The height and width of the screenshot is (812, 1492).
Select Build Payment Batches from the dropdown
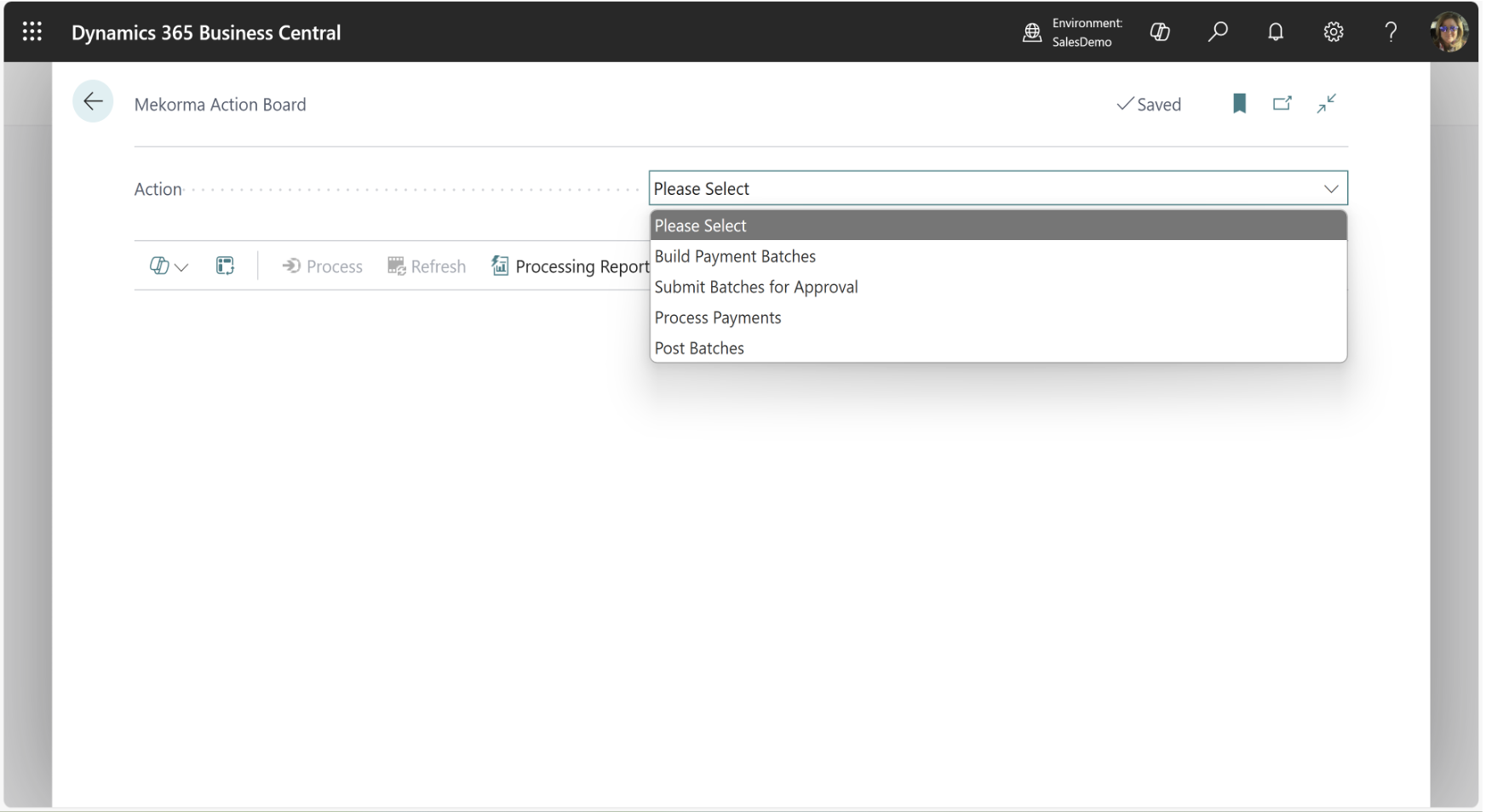click(735, 255)
